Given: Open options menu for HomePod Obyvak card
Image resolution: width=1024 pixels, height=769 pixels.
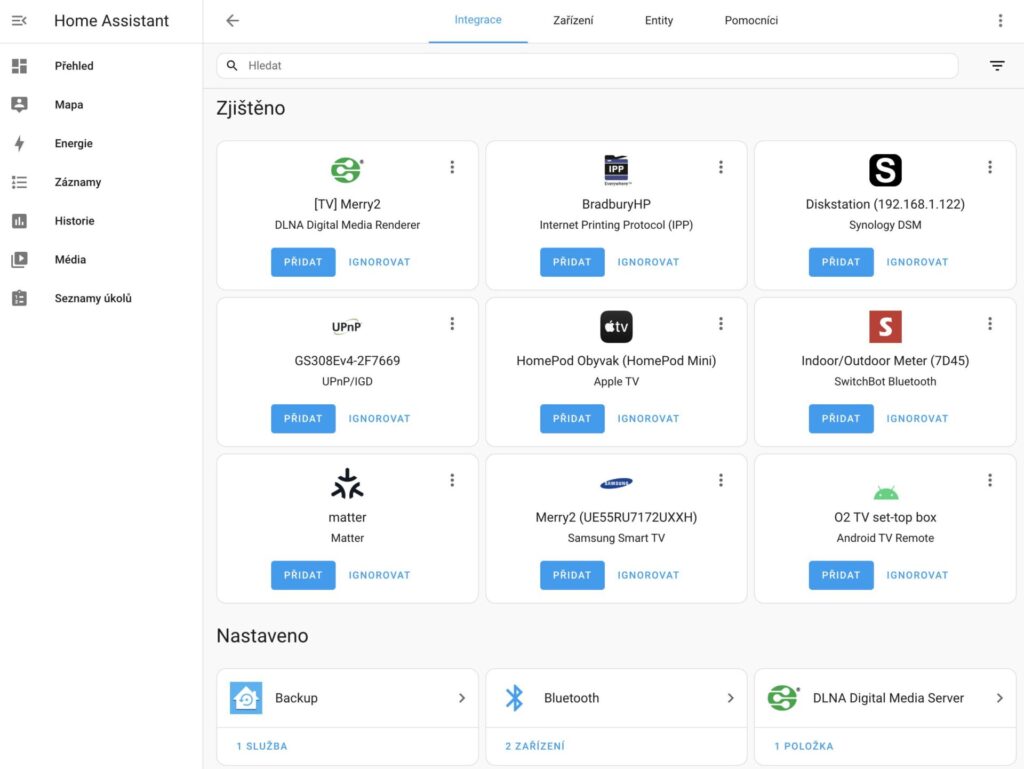Looking at the screenshot, I should (x=721, y=324).
